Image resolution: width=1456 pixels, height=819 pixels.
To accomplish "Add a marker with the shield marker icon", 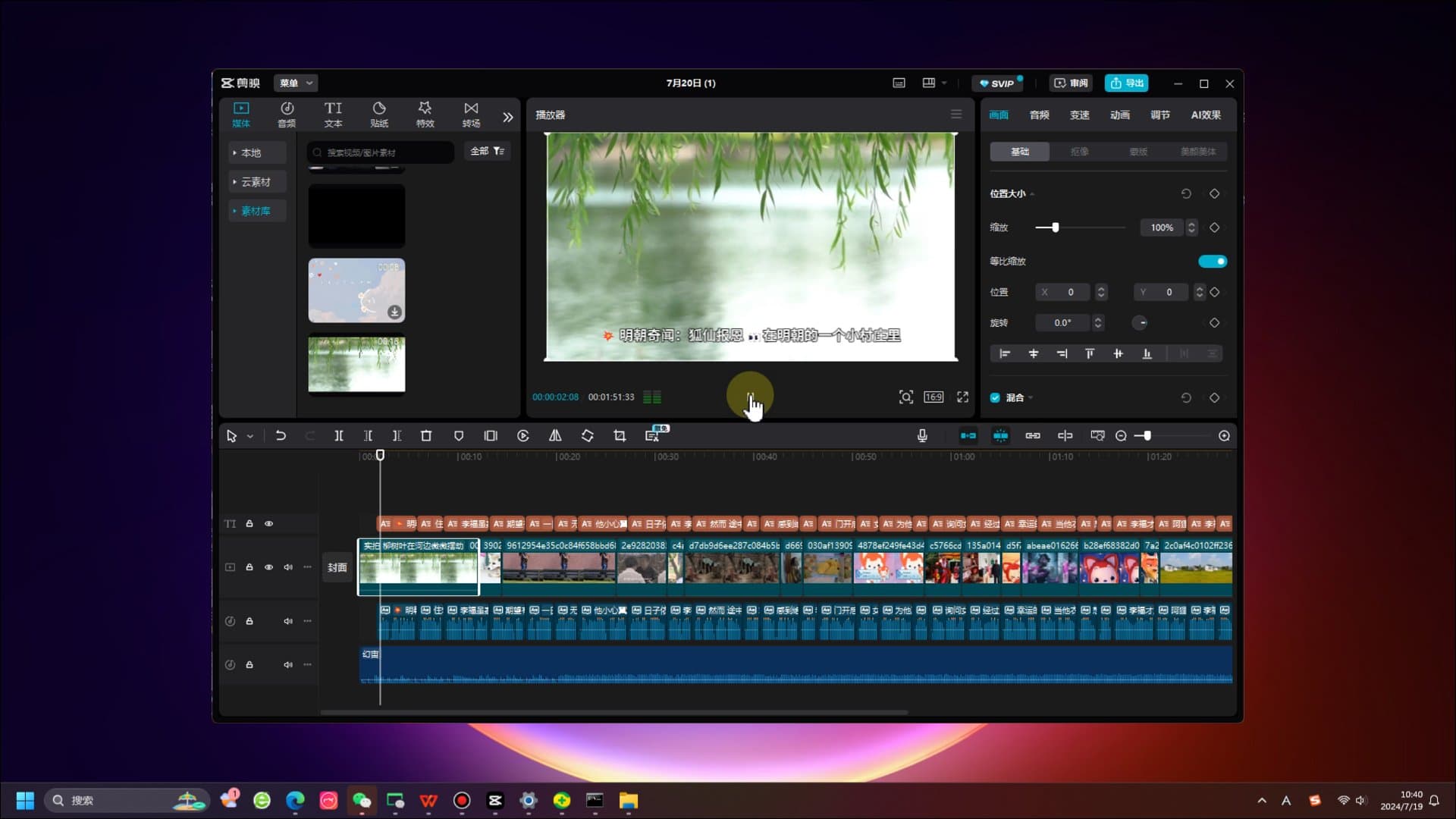I will tap(459, 436).
